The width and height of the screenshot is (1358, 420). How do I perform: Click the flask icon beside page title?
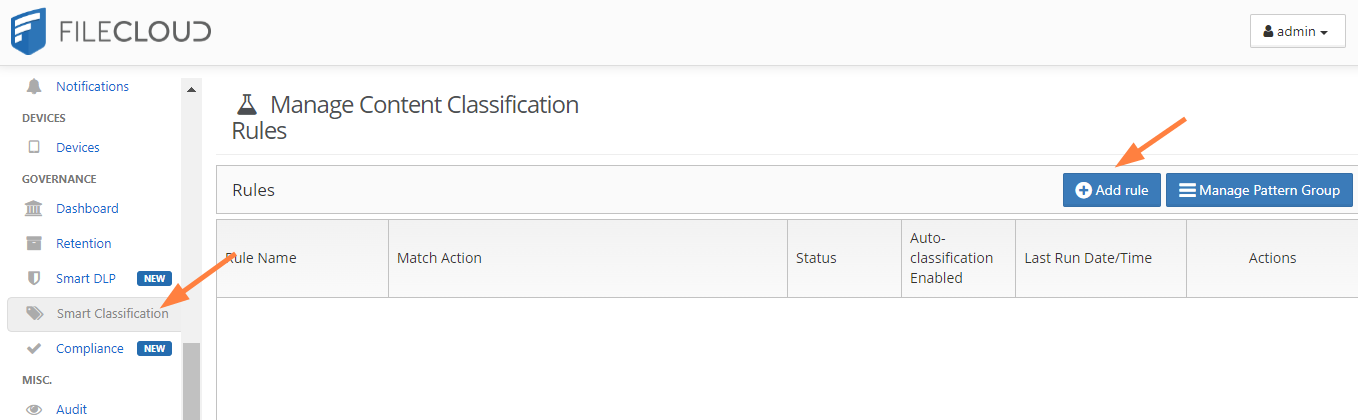246,104
